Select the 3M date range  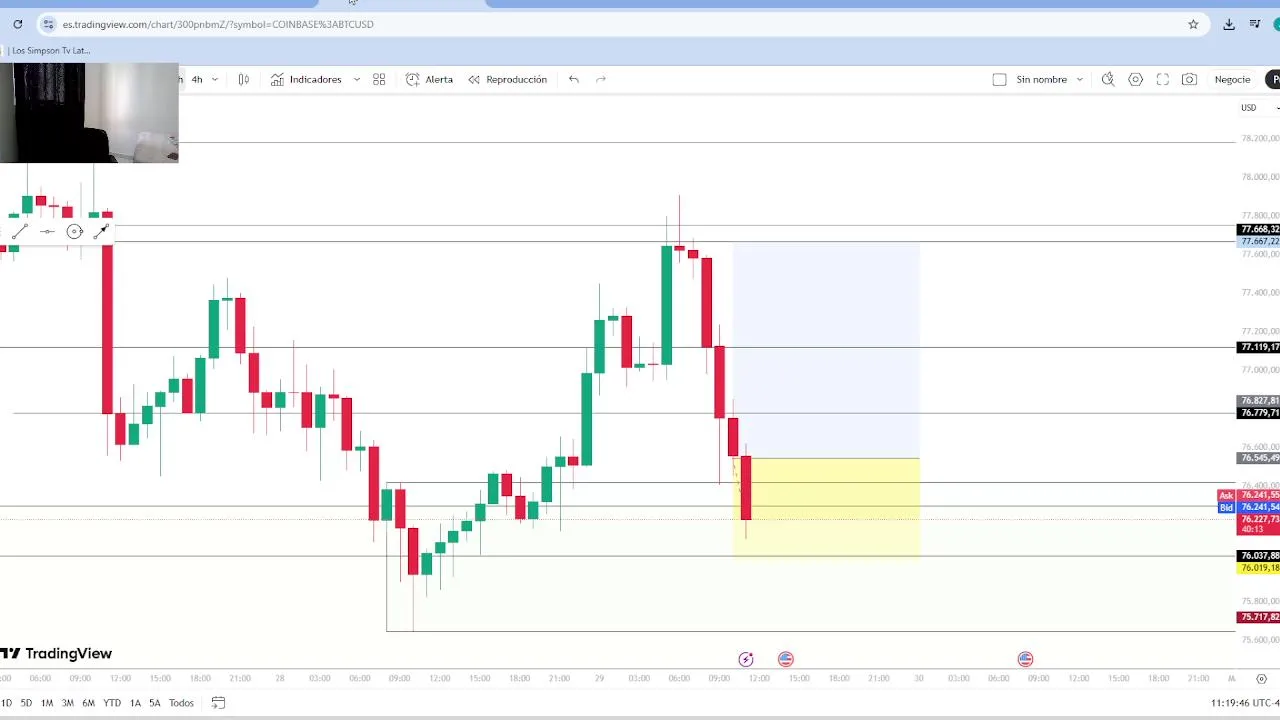coord(67,703)
